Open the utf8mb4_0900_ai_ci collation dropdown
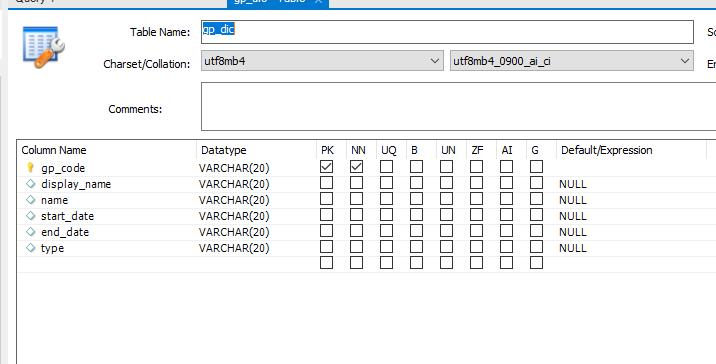The image size is (716, 364). [x=571, y=61]
